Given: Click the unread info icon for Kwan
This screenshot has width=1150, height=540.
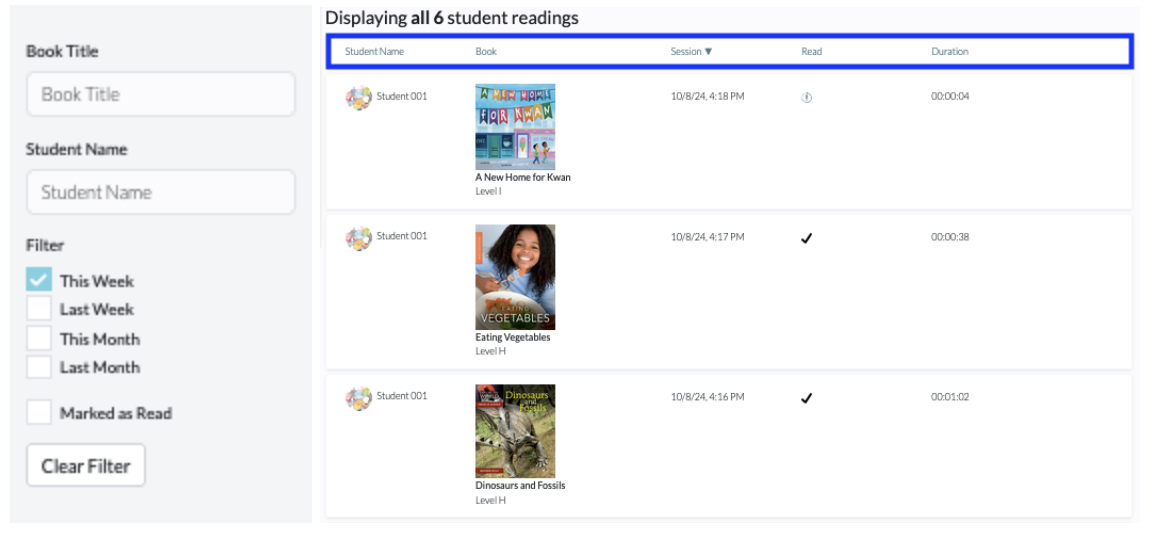Looking at the screenshot, I should pos(806,98).
